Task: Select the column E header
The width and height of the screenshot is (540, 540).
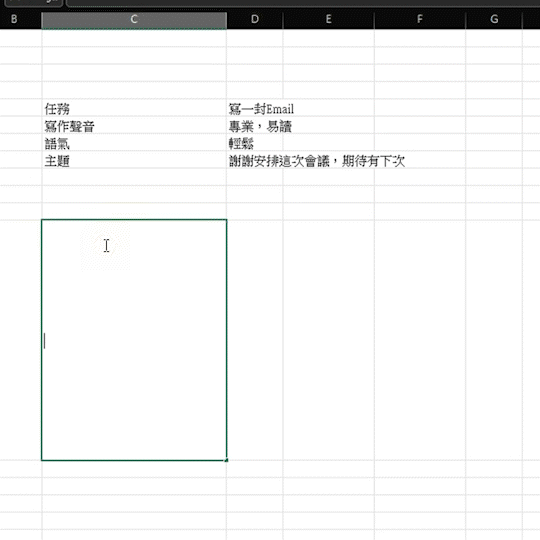Action: [x=329, y=20]
